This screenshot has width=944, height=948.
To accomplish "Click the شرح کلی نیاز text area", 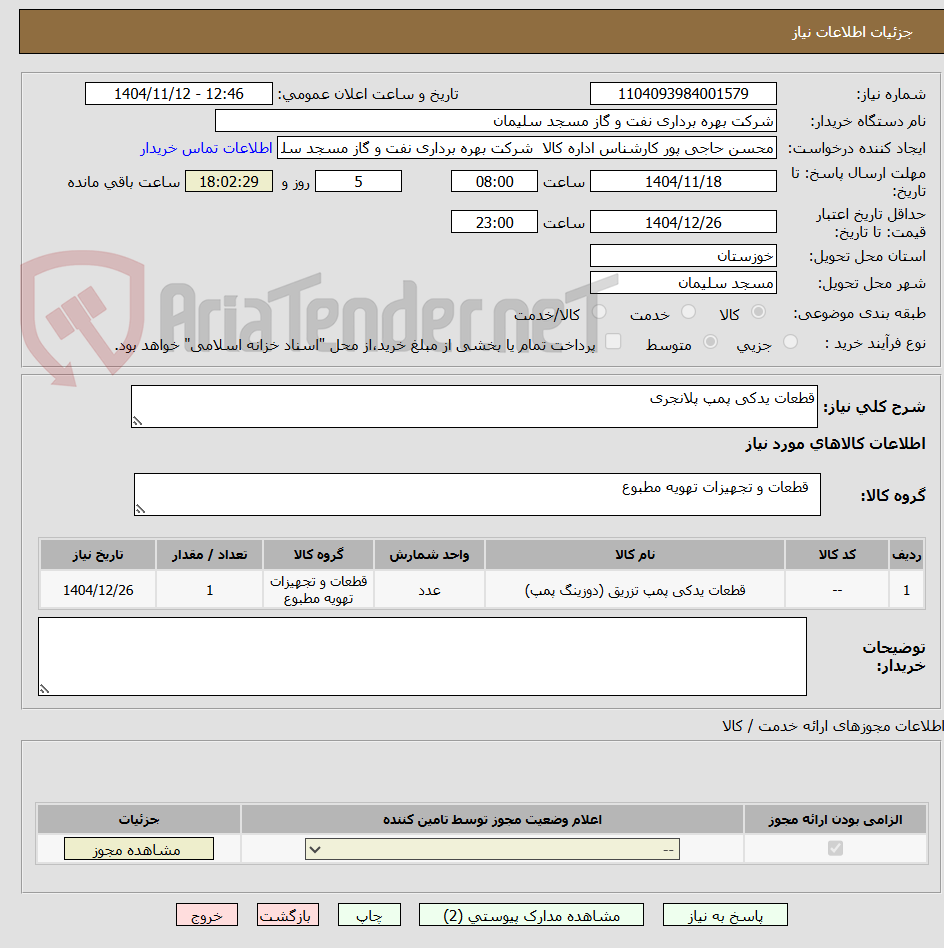I will [x=474, y=406].
